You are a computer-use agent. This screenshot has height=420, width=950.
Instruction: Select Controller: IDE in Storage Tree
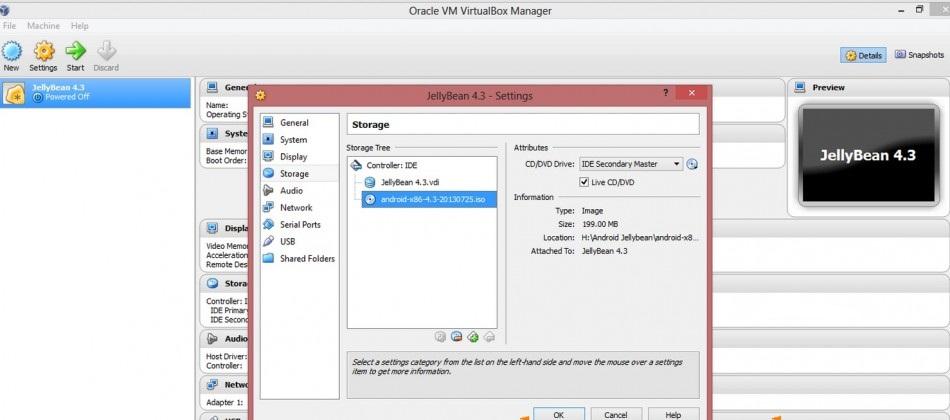391,165
